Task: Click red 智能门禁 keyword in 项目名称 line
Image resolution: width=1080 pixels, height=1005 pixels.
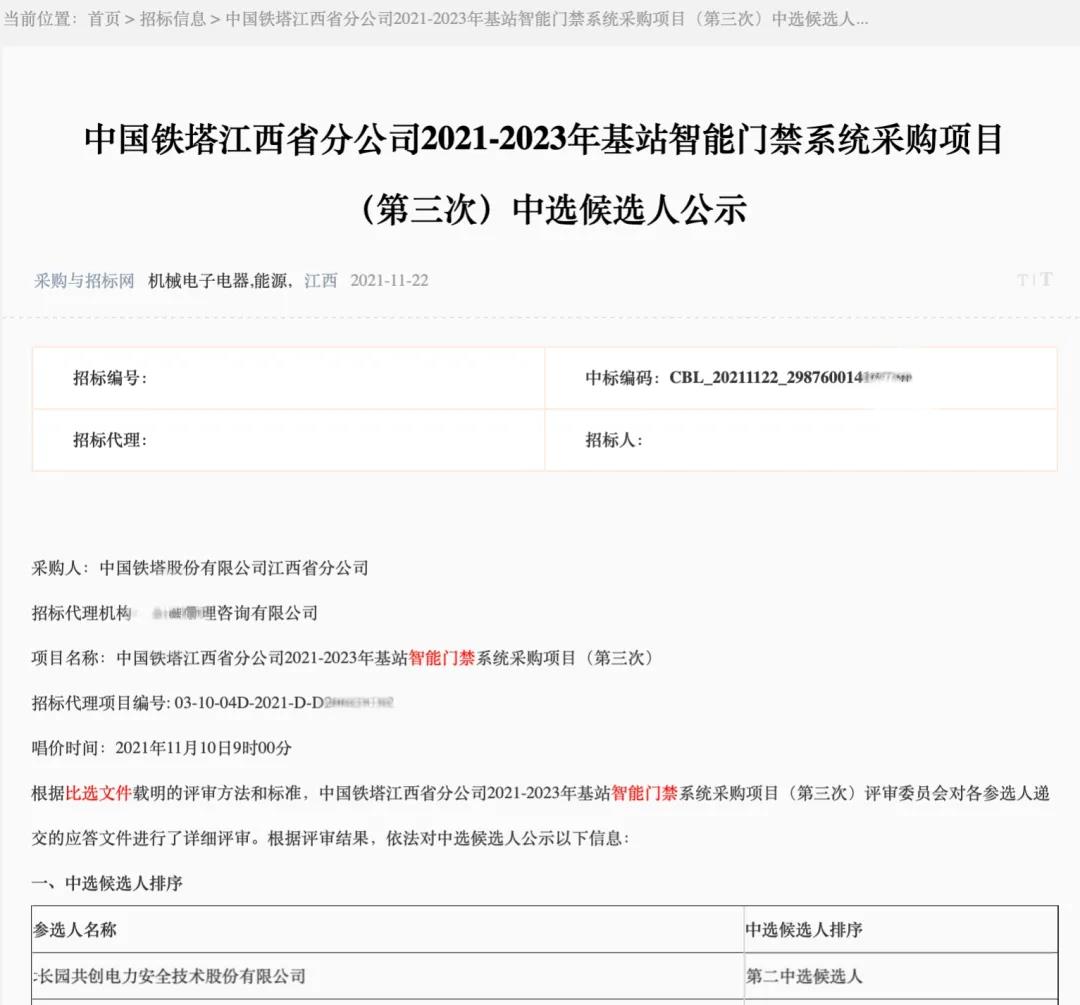Action: [x=442, y=658]
